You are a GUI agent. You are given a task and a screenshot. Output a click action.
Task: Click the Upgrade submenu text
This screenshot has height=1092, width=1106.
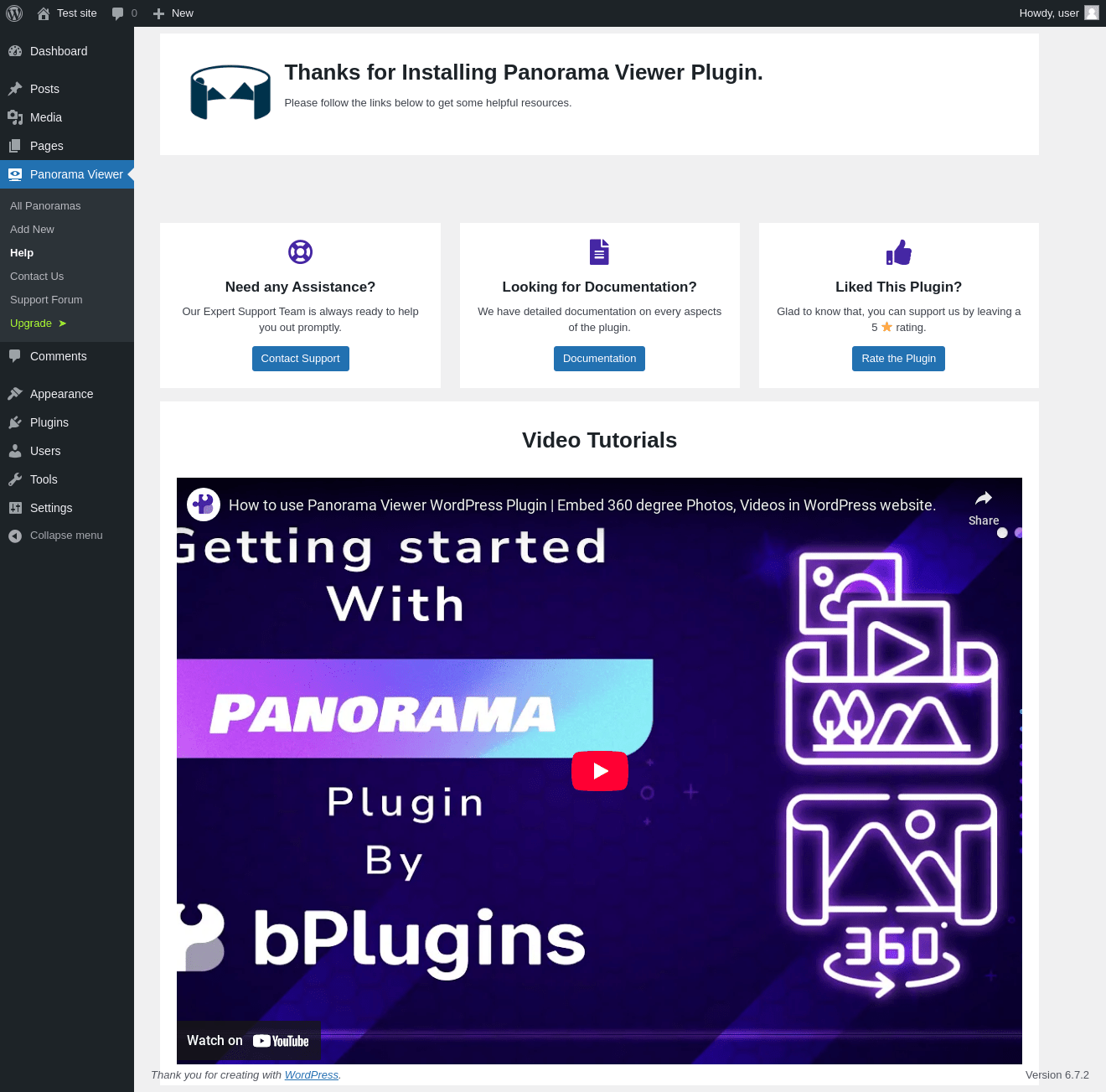(31, 323)
